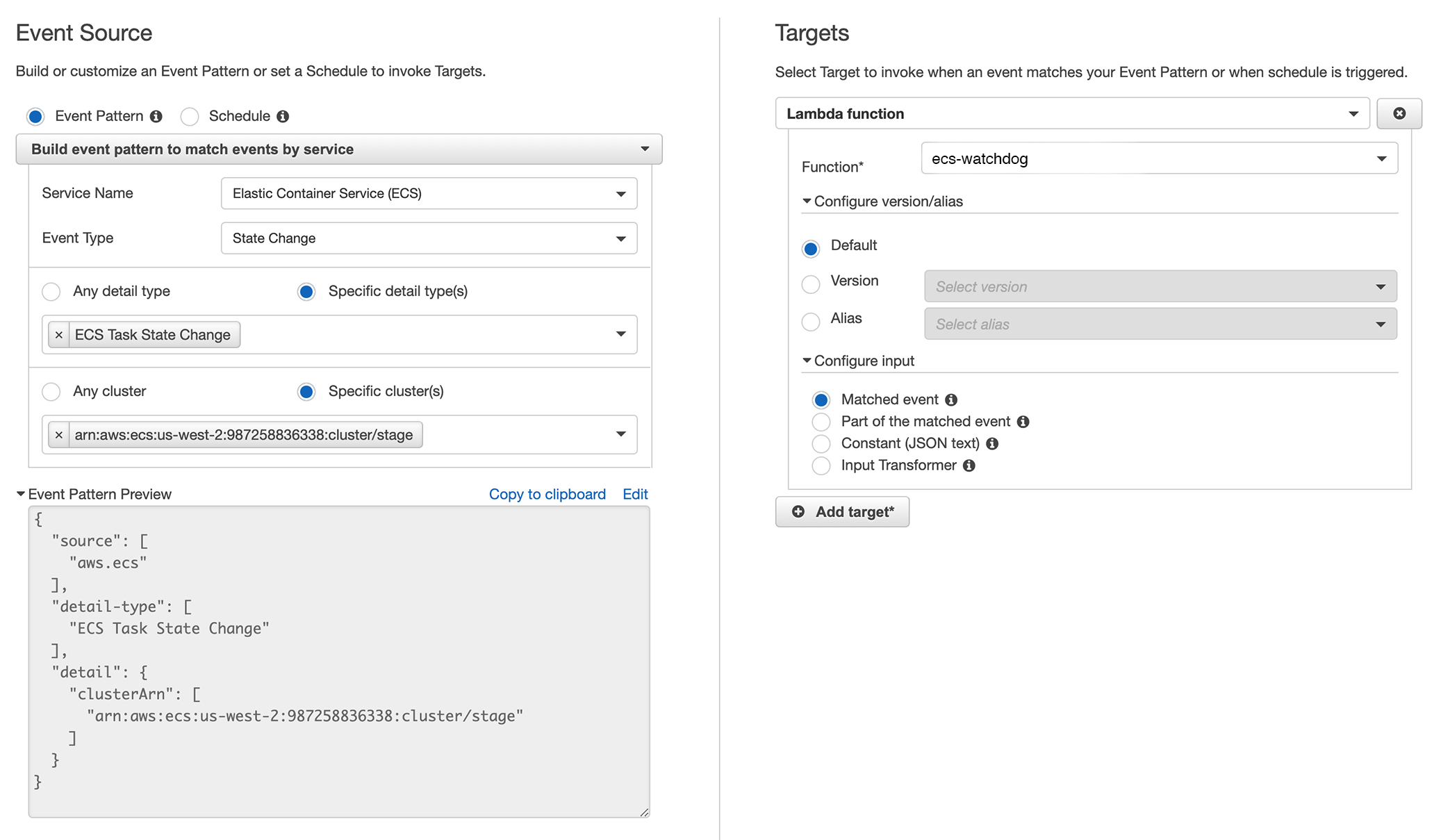Viewport: 1434px width, 840px height.
Task: Click the Add target button
Action: [x=842, y=512]
